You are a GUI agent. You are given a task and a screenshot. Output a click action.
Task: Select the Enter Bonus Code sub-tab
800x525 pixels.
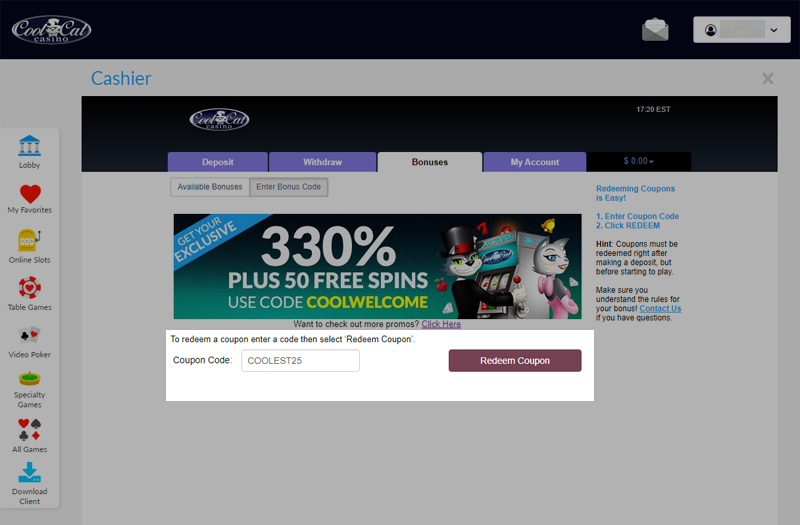tap(288, 187)
